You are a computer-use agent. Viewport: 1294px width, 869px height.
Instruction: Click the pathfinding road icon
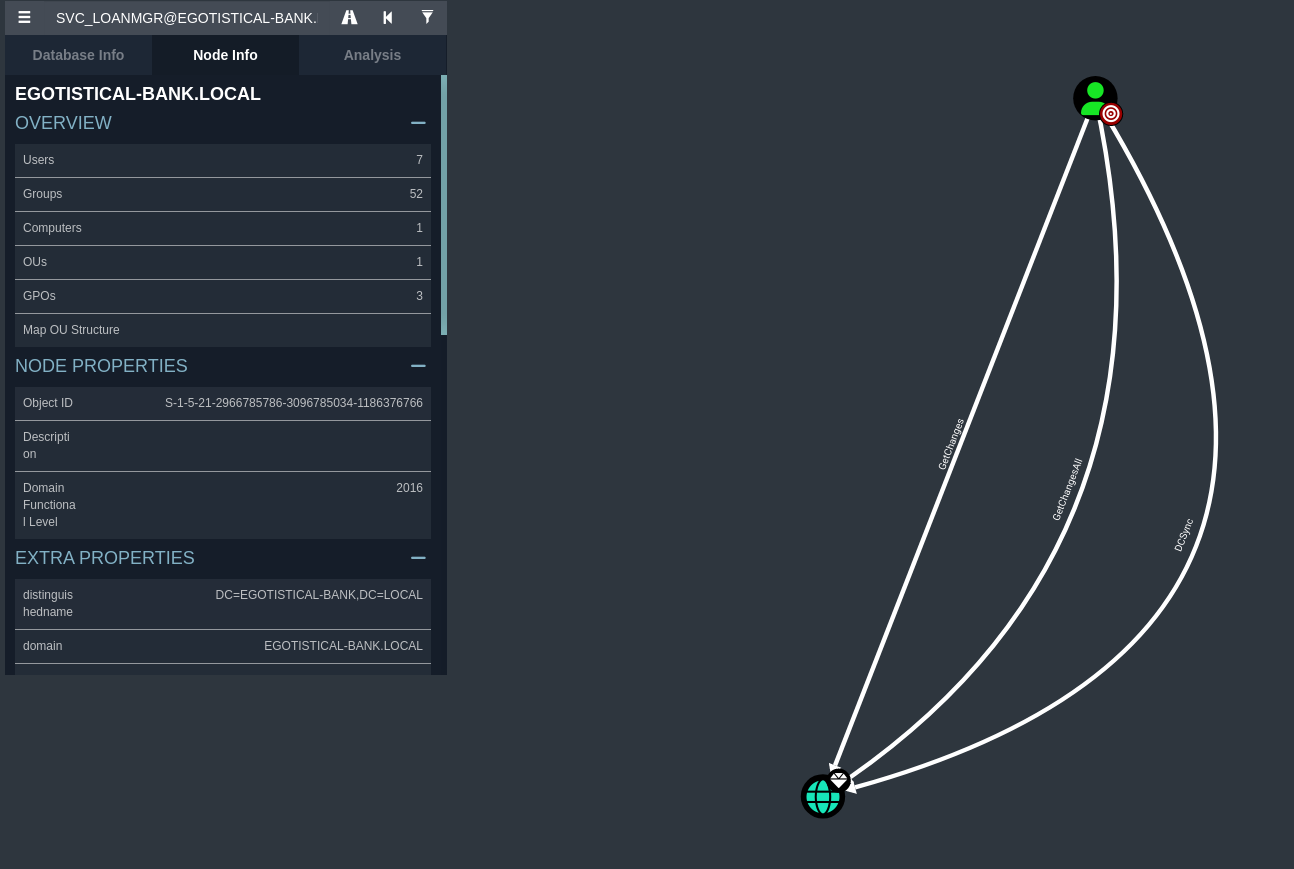[x=349, y=18]
